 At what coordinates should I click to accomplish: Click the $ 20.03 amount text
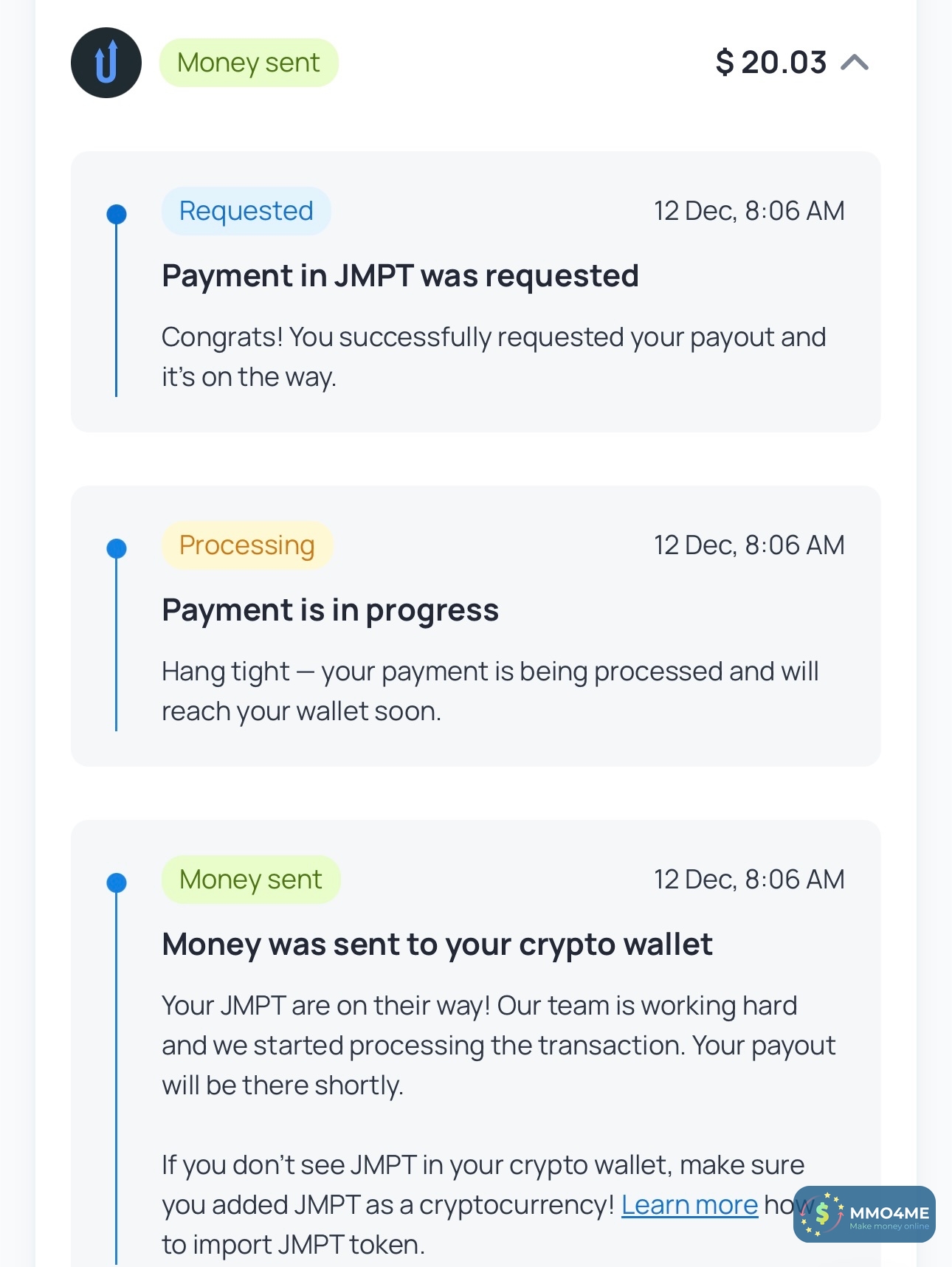tap(770, 63)
